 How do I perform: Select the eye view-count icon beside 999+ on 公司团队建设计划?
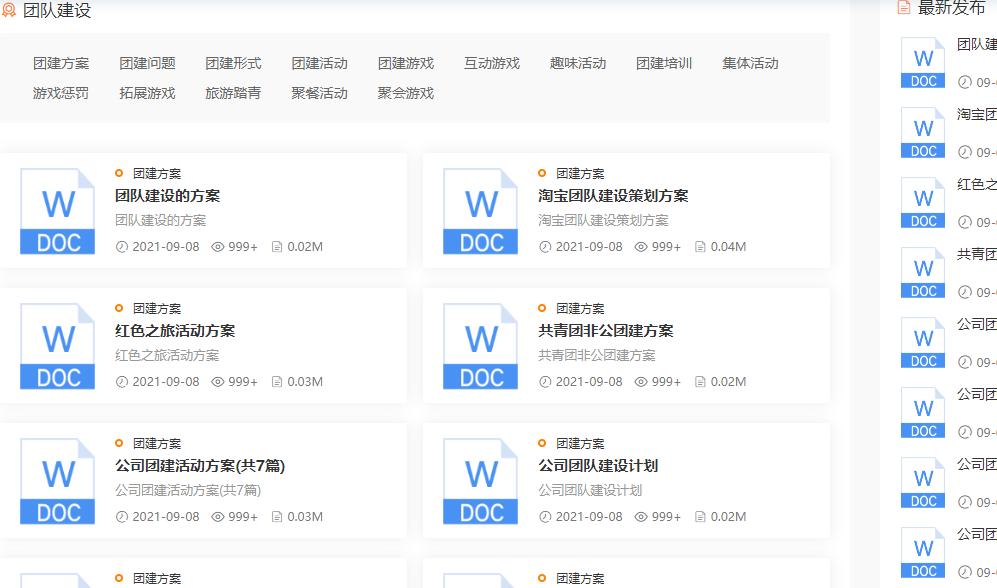(x=640, y=517)
